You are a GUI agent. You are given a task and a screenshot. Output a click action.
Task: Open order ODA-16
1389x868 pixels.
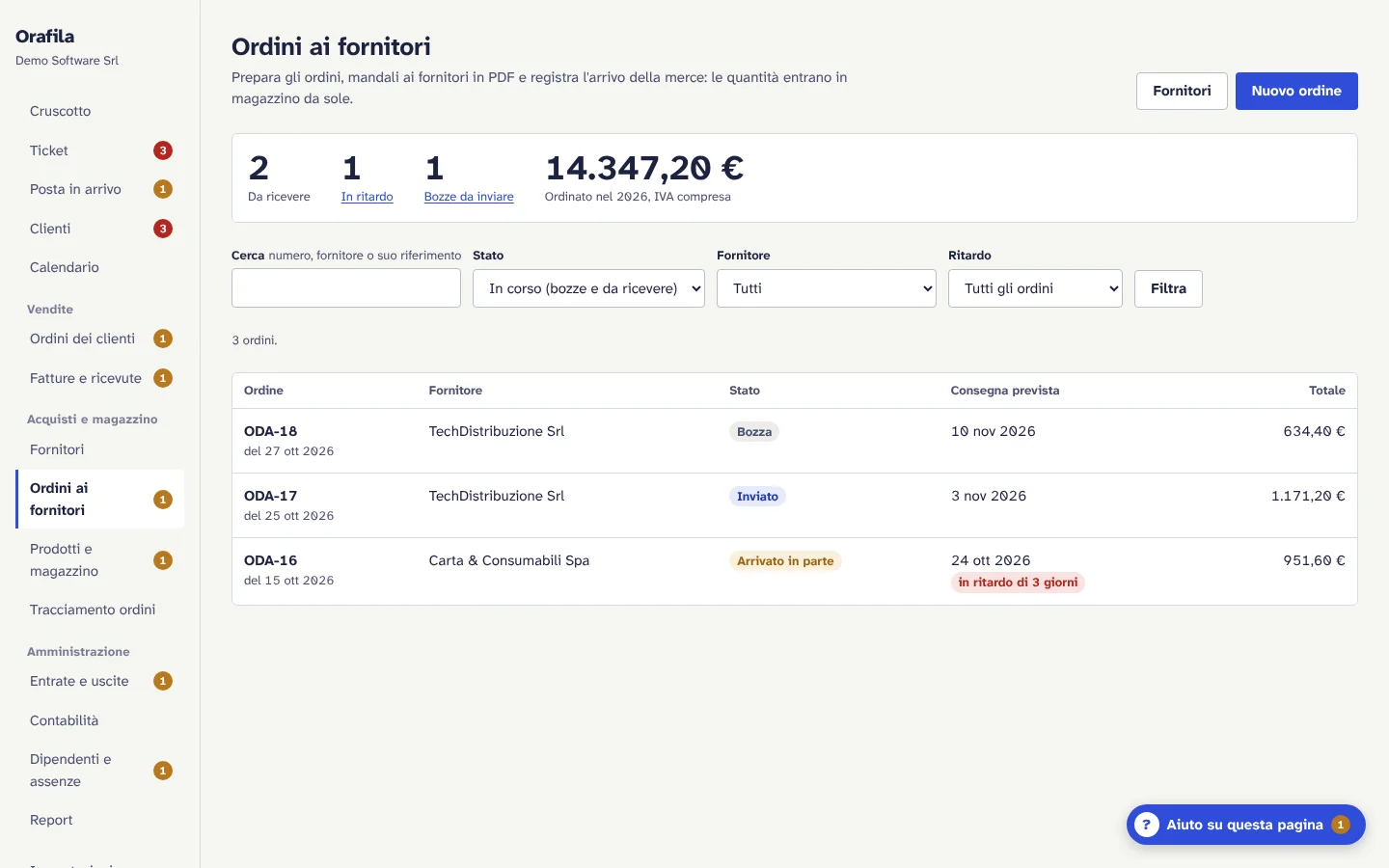point(270,560)
